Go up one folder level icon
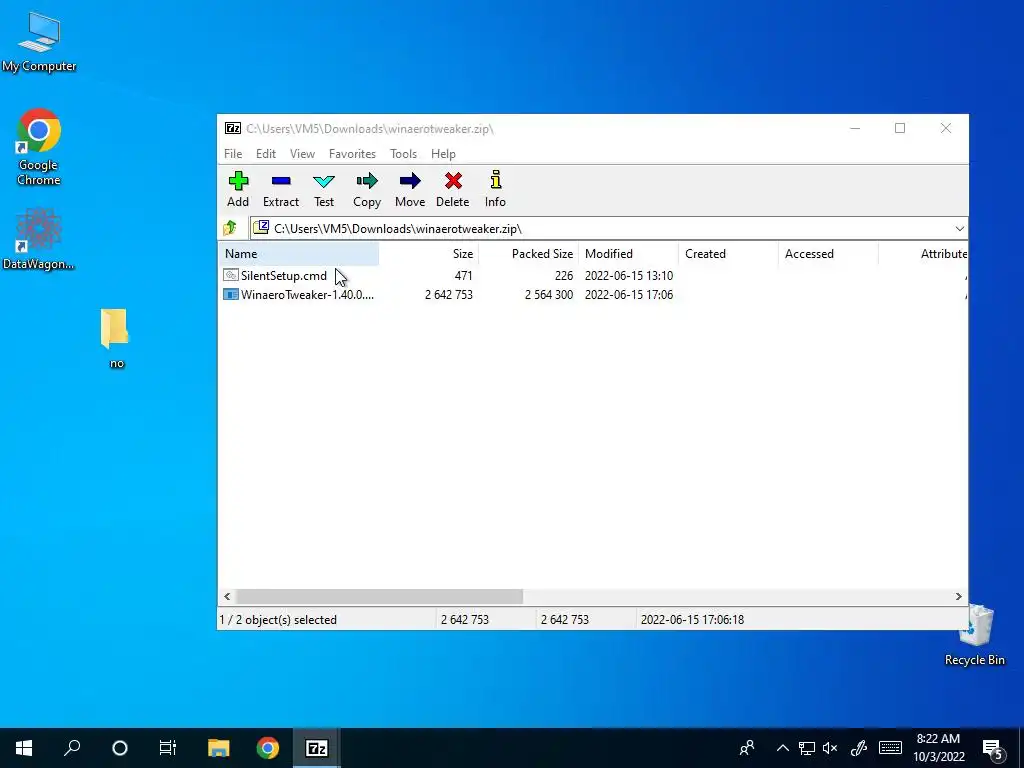 click(230, 228)
